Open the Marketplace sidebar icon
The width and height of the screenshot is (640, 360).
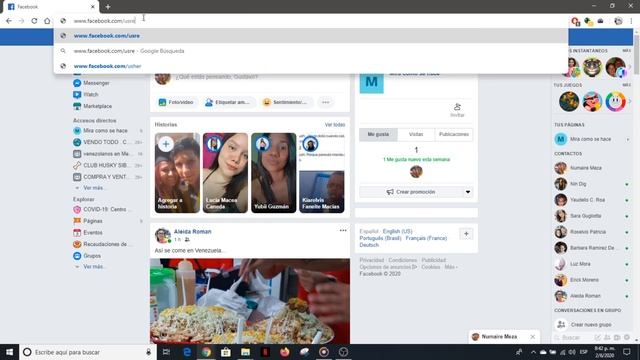tap(77, 106)
